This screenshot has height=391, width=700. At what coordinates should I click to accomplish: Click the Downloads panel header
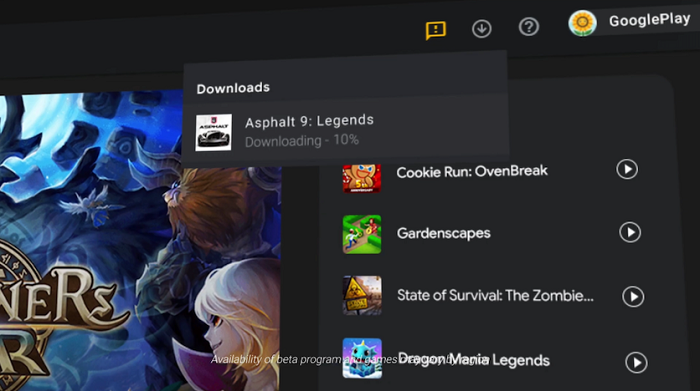pos(233,88)
